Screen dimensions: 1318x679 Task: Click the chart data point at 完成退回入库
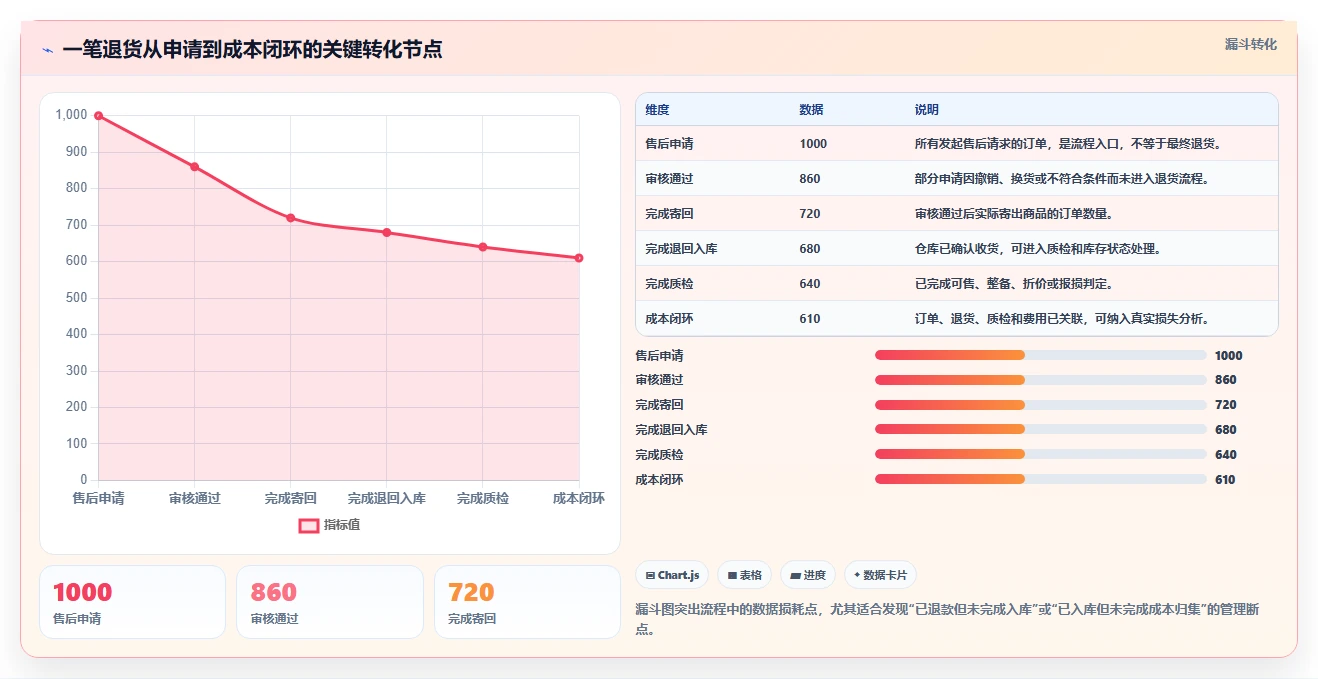coord(387,232)
